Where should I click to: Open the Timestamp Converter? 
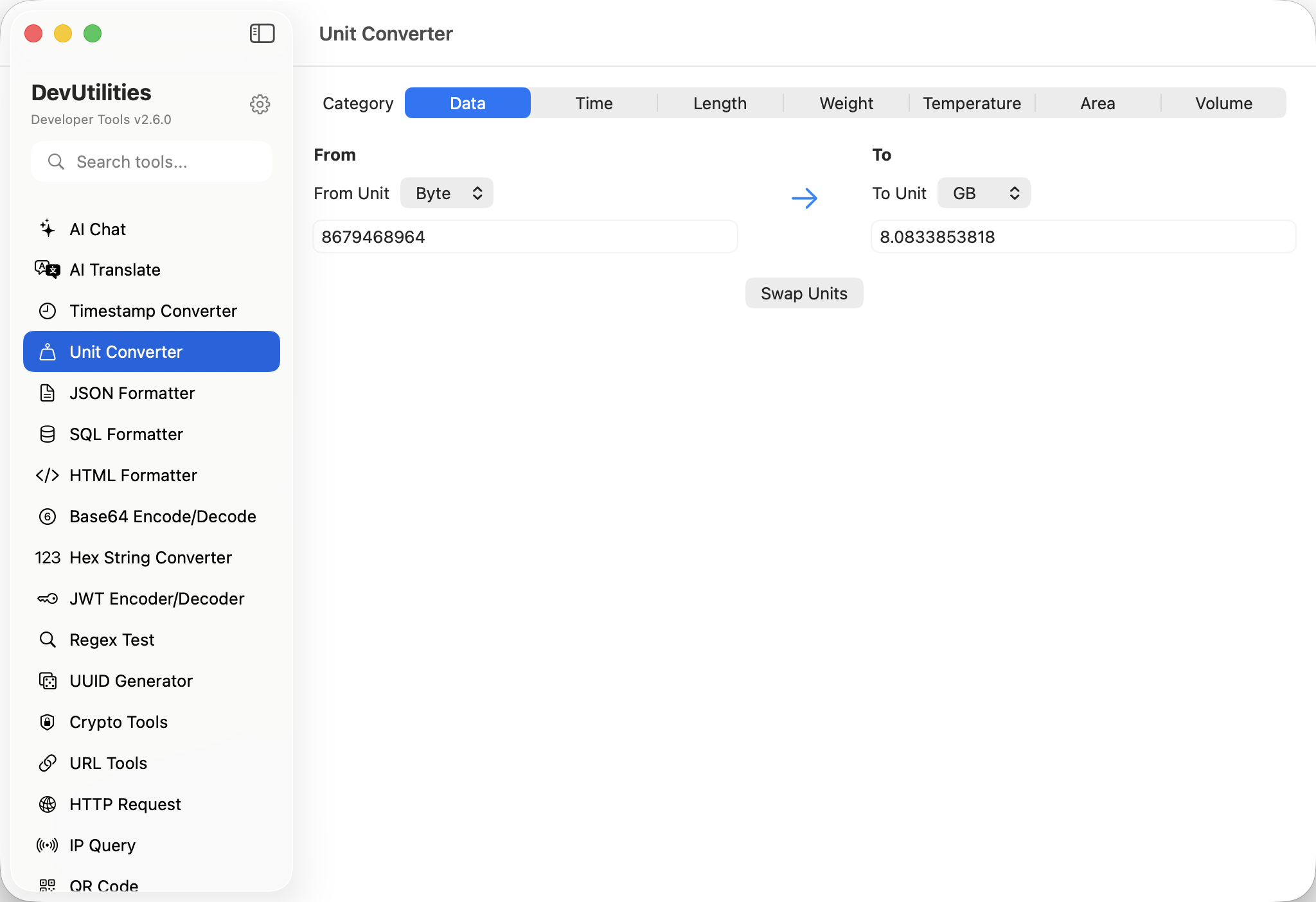click(x=153, y=311)
